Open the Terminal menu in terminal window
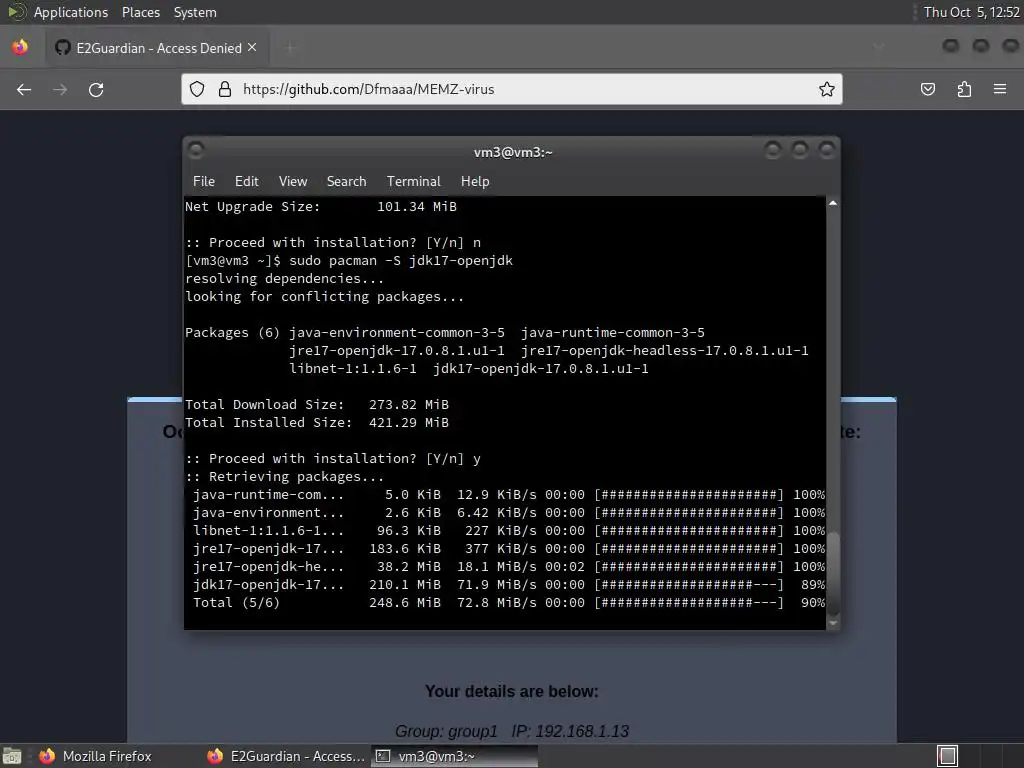 tap(413, 182)
